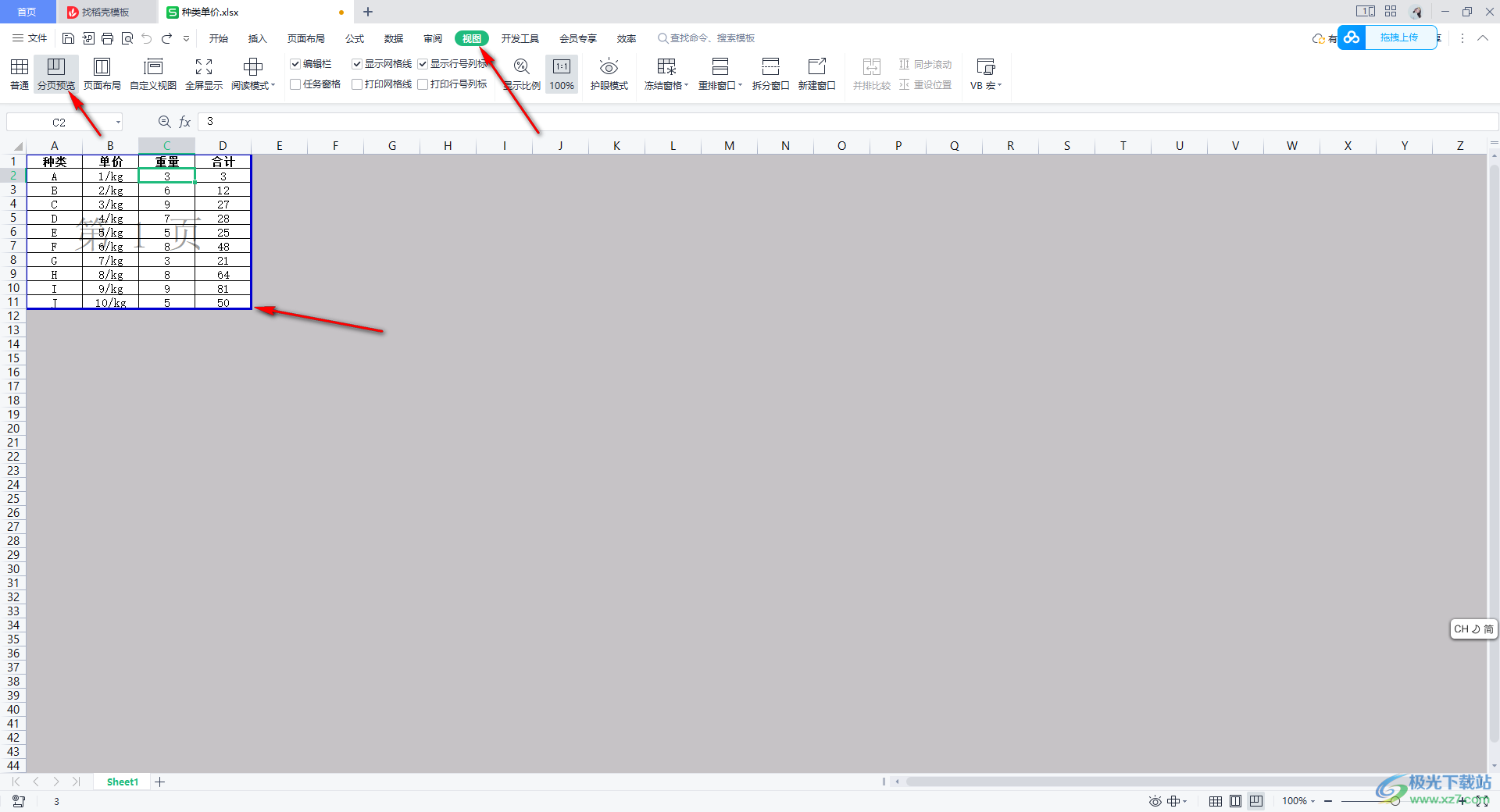This screenshot has width=1500, height=812.
Task: Open the 数据 Data tab
Action: 394,38
